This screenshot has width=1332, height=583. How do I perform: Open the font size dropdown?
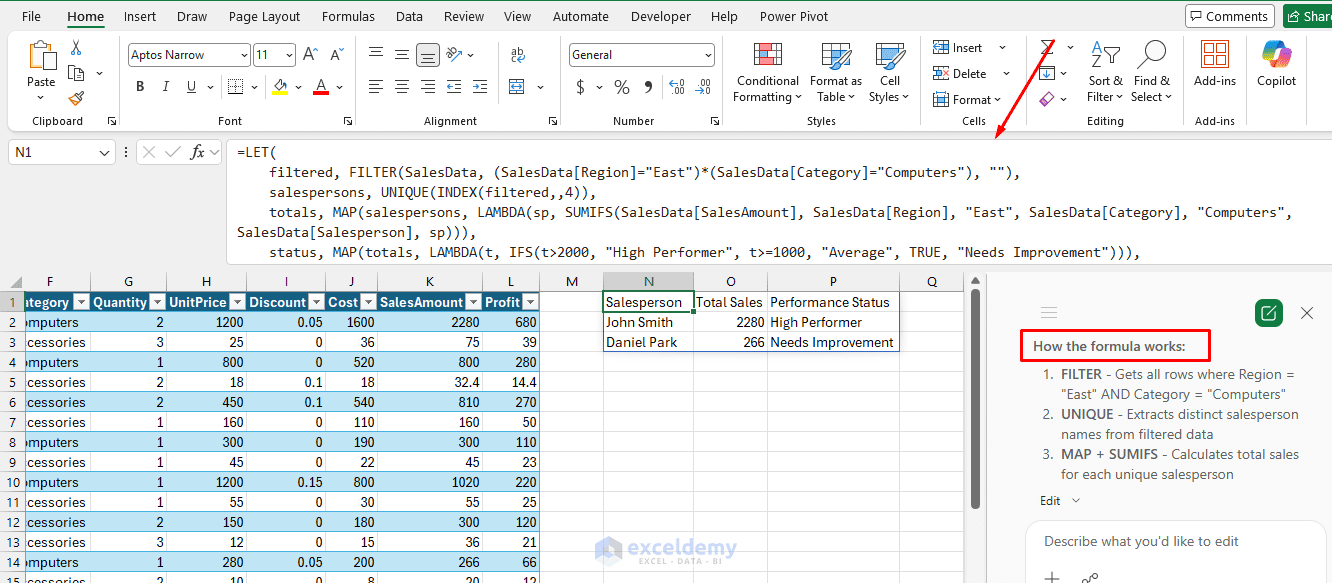pos(289,56)
